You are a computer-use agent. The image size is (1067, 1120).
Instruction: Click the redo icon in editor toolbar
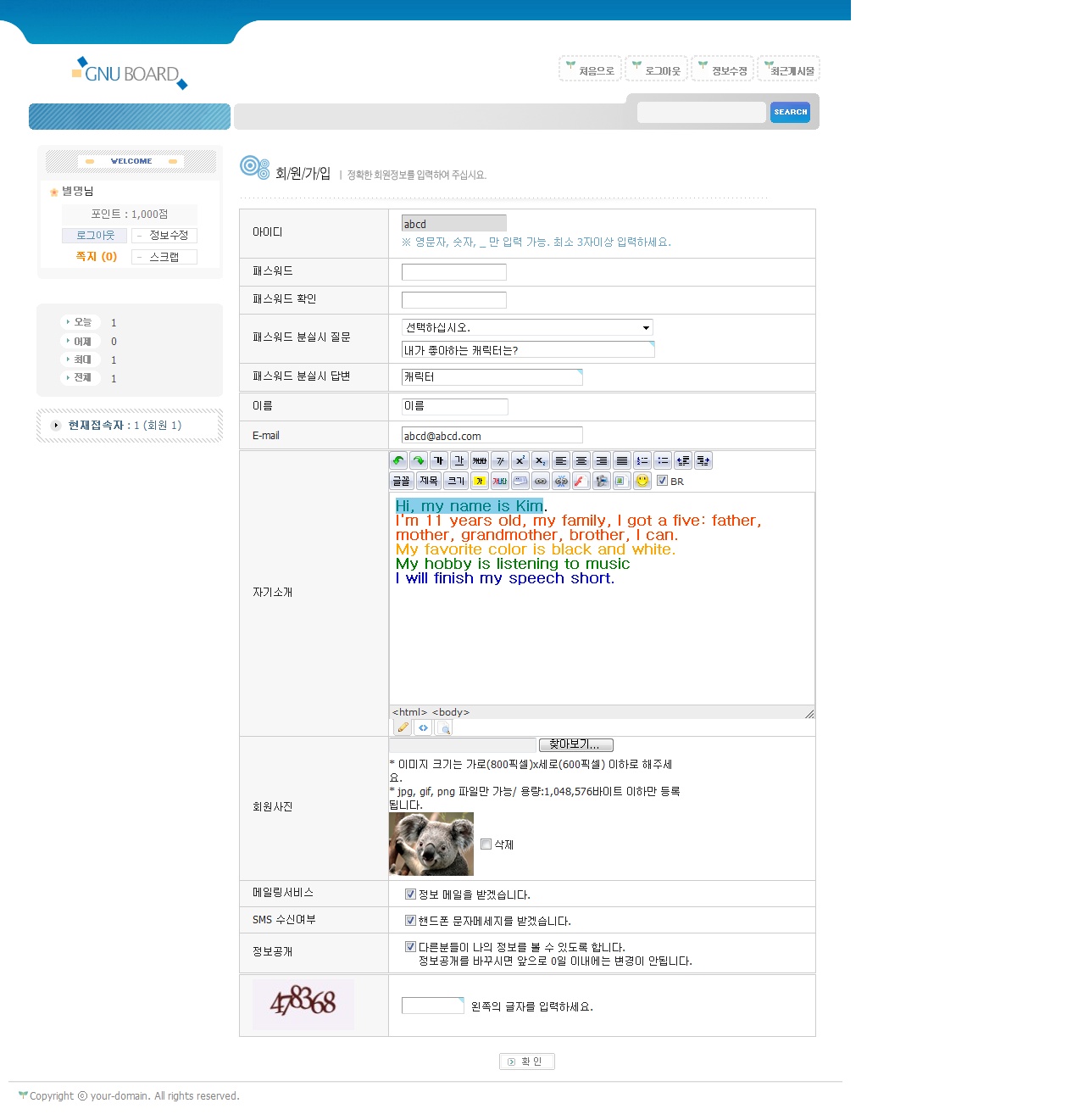pyautogui.click(x=419, y=460)
